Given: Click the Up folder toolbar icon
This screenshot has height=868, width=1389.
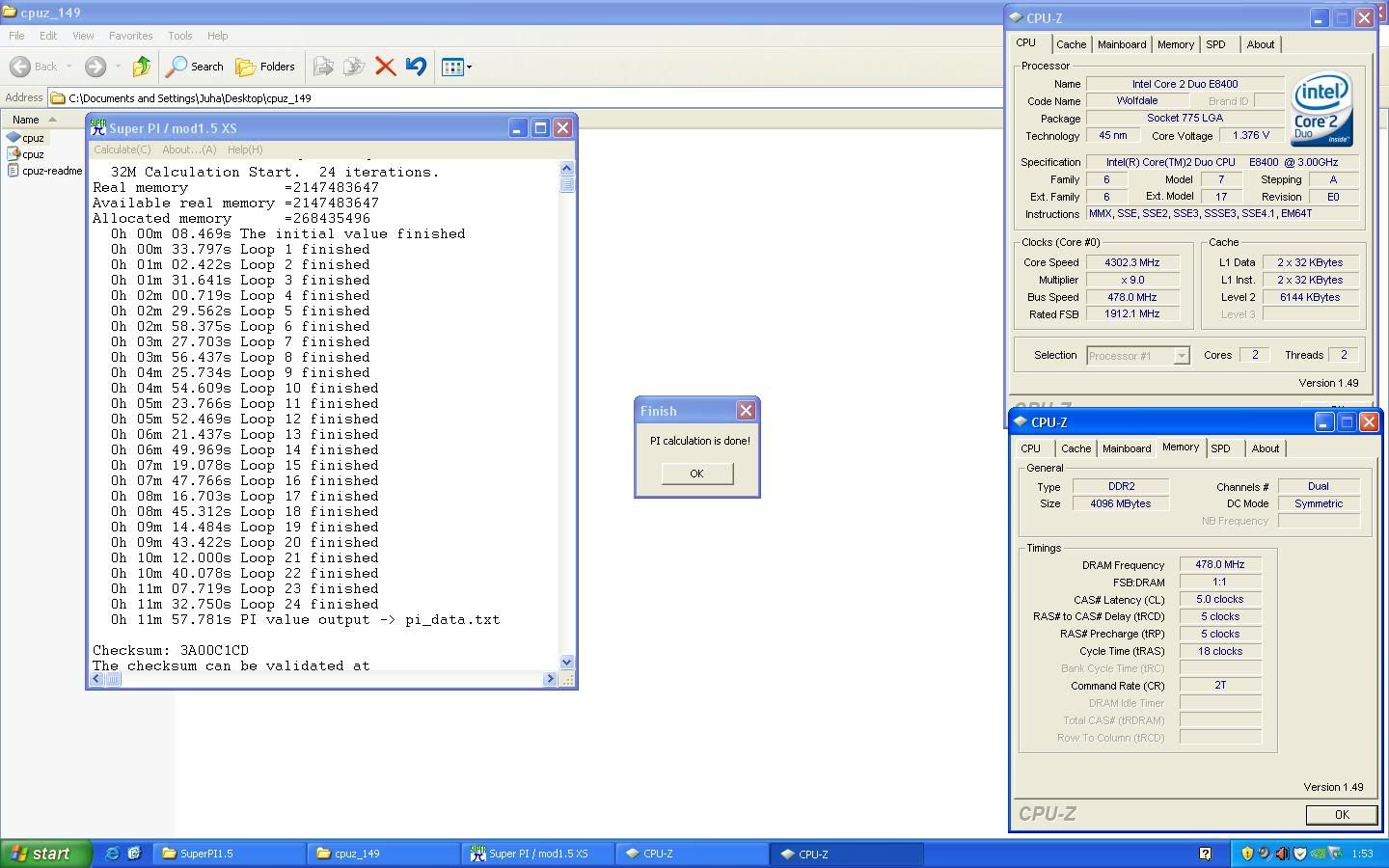Looking at the screenshot, I should pyautogui.click(x=142, y=67).
